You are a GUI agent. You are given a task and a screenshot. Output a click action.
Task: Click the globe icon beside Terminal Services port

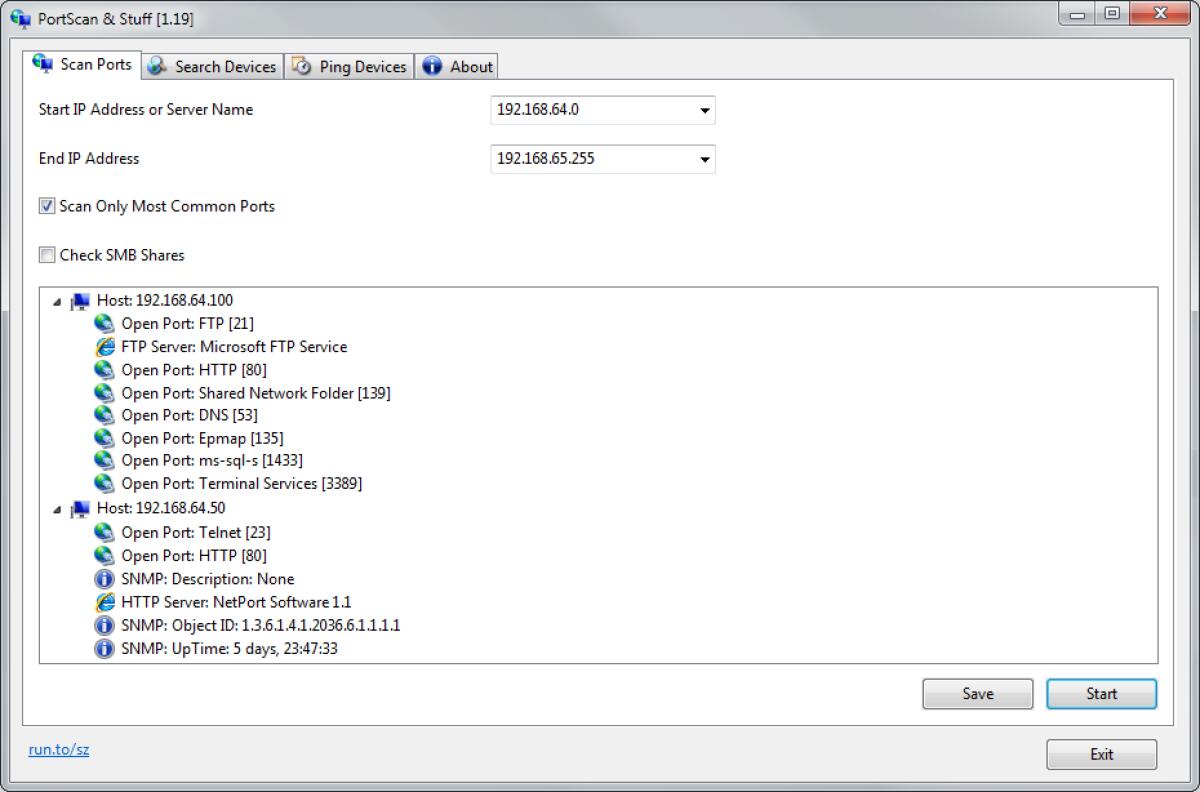[104, 483]
